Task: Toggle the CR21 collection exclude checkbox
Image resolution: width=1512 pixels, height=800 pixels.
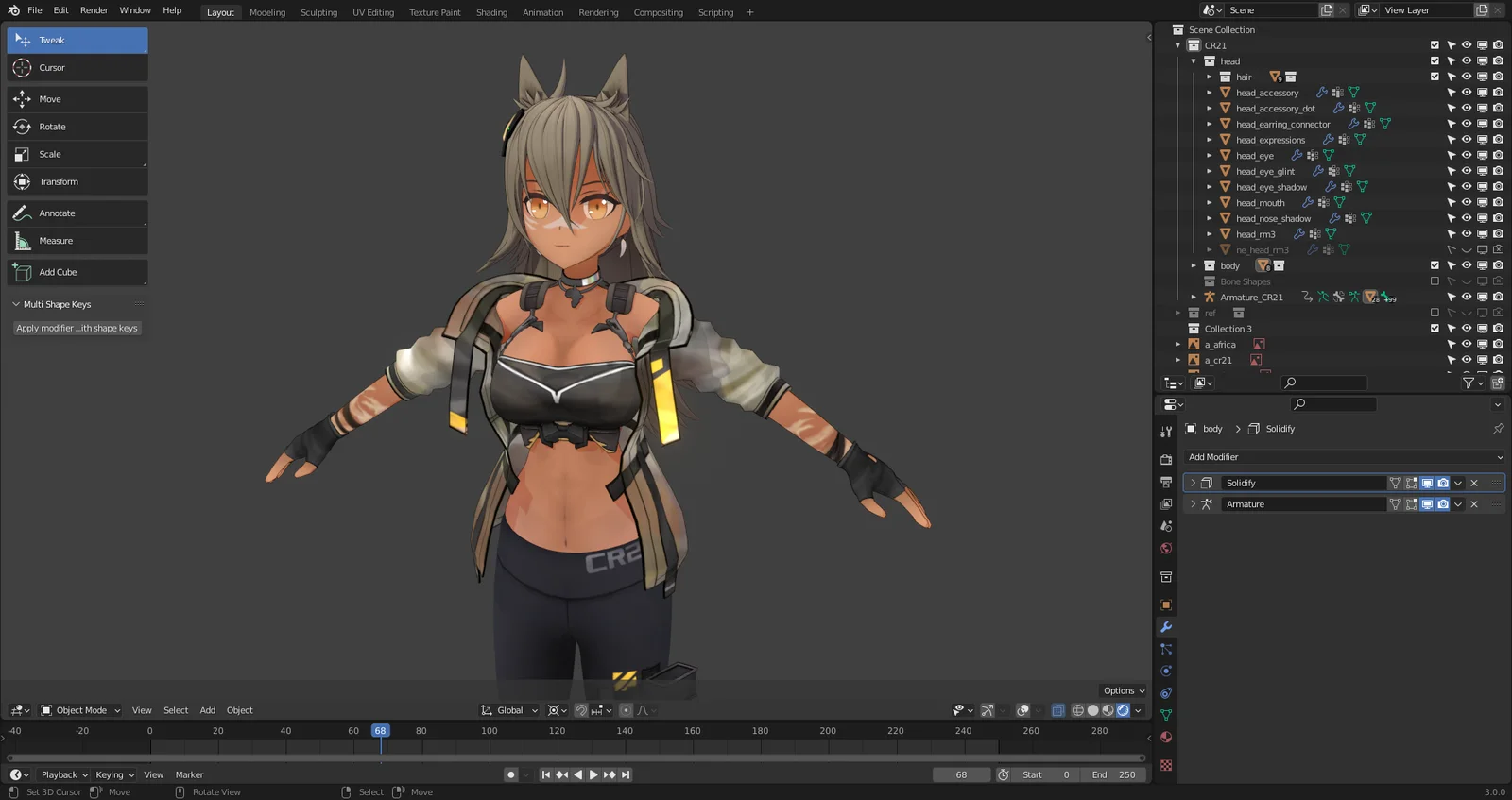Action: click(1435, 45)
